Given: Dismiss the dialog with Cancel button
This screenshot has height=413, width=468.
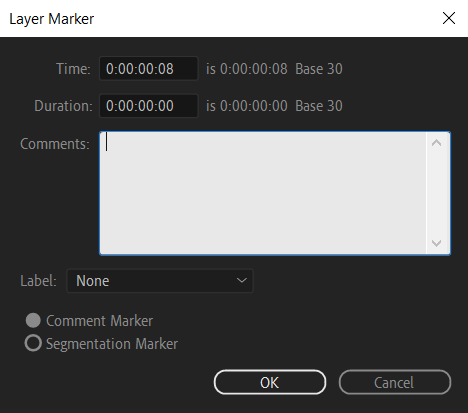Looking at the screenshot, I should [395, 382].
